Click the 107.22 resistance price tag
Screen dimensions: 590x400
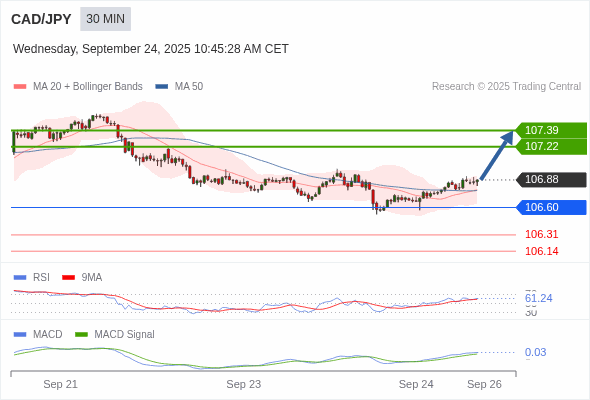coord(551,146)
